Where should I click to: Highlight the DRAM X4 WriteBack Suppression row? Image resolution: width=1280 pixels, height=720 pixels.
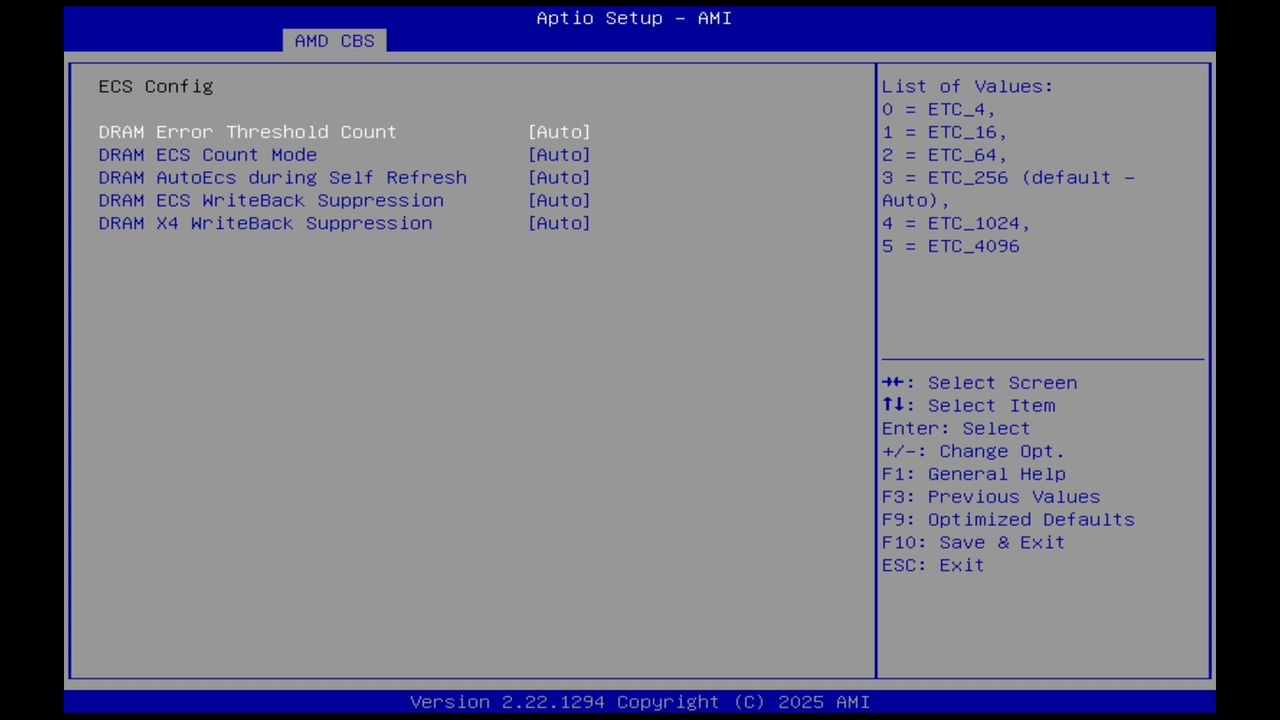[265, 223]
